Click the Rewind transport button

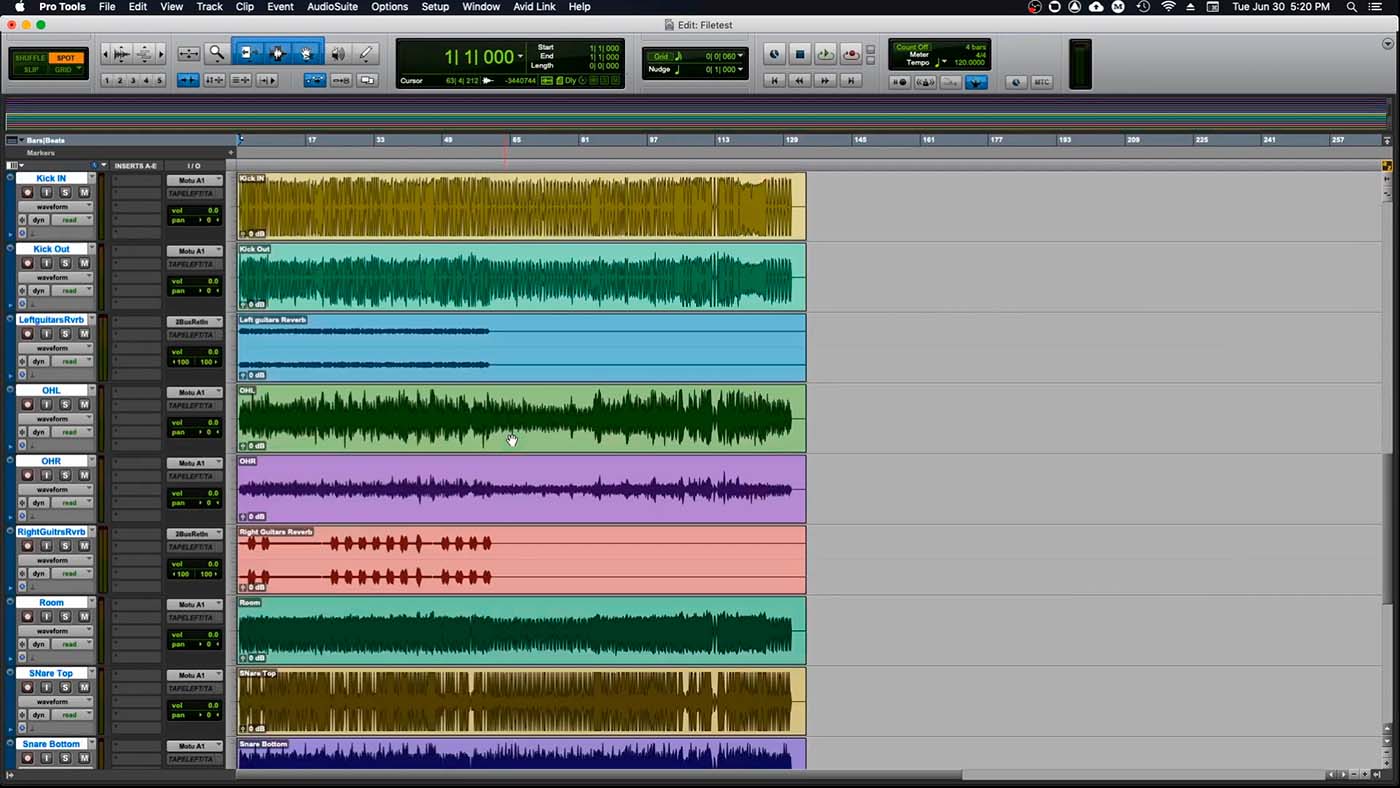click(799, 81)
